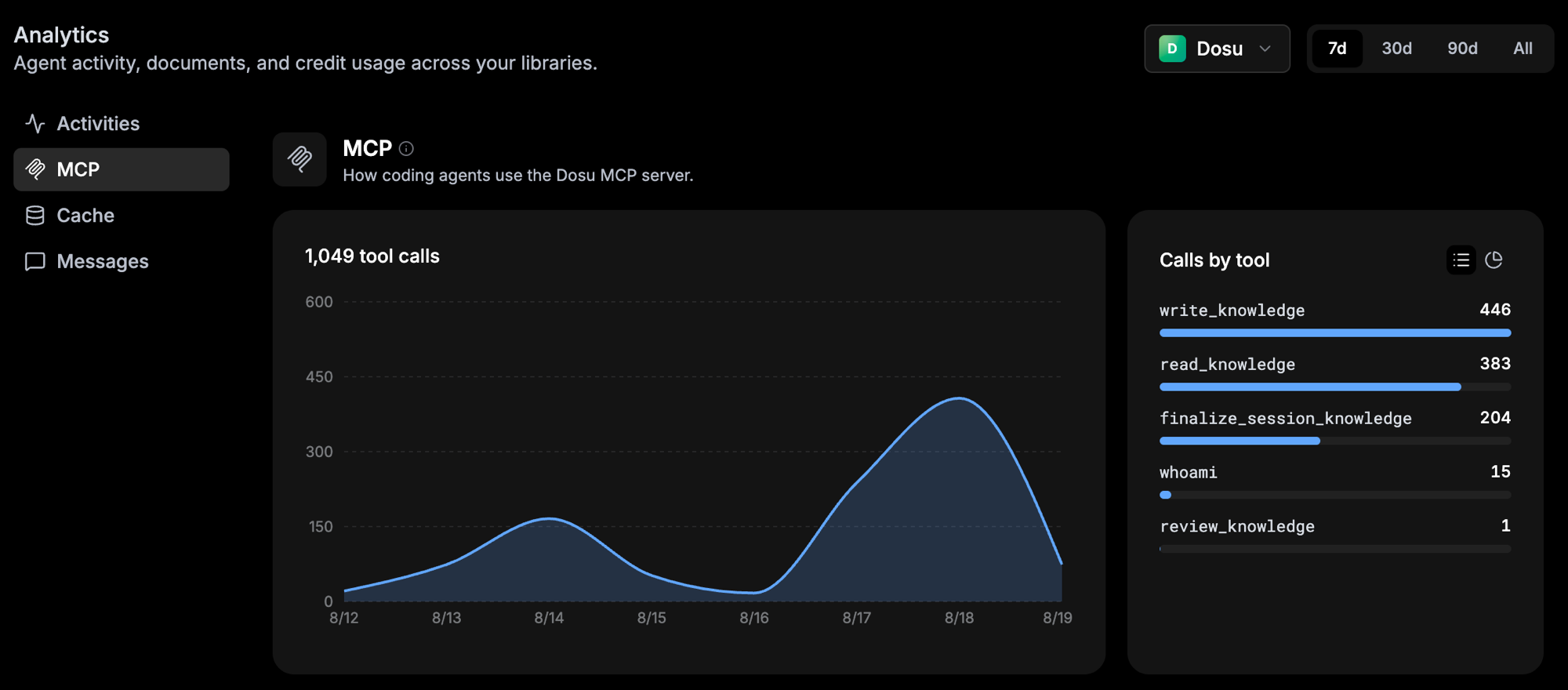Click the write_knowledge progress bar

click(1334, 333)
